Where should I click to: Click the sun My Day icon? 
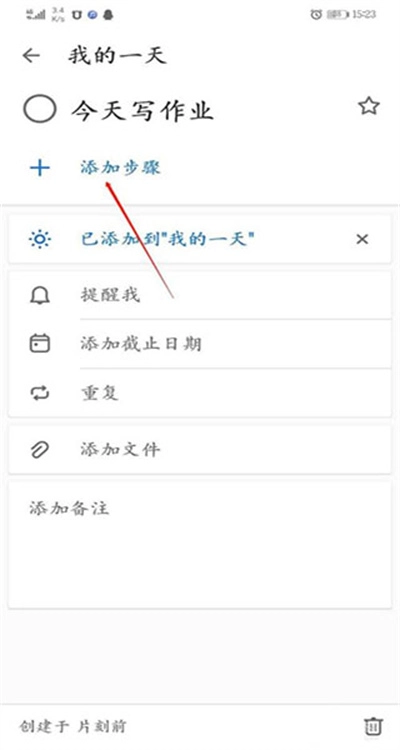[40, 239]
